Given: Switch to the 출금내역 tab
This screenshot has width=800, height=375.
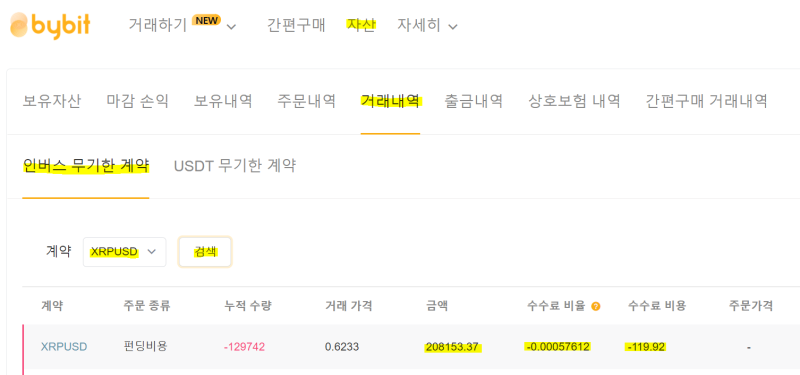Looking at the screenshot, I should [x=474, y=101].
